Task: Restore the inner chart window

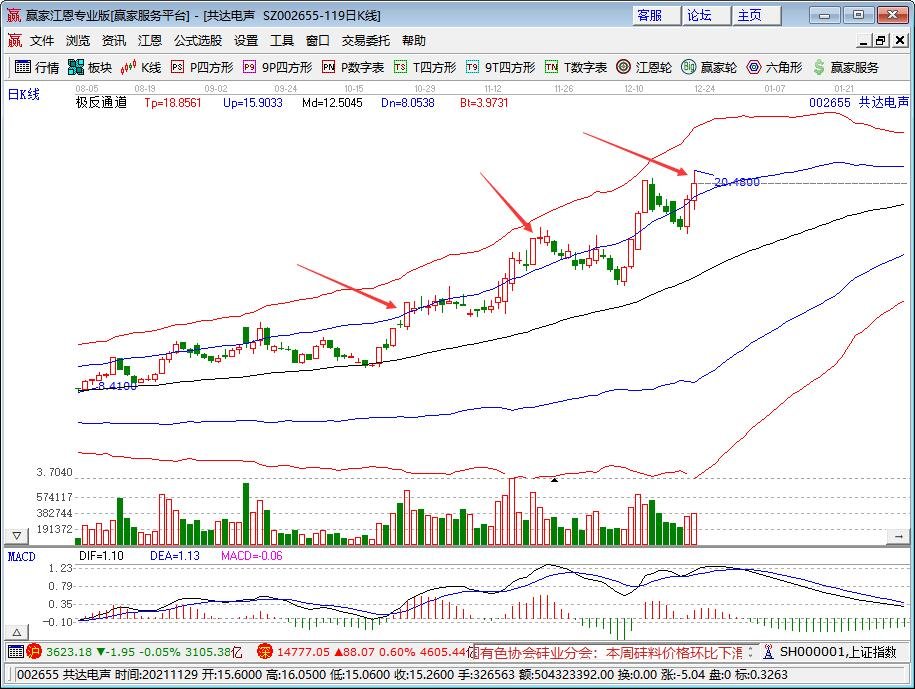Action: pyautogui.click(x=881, y=41)
